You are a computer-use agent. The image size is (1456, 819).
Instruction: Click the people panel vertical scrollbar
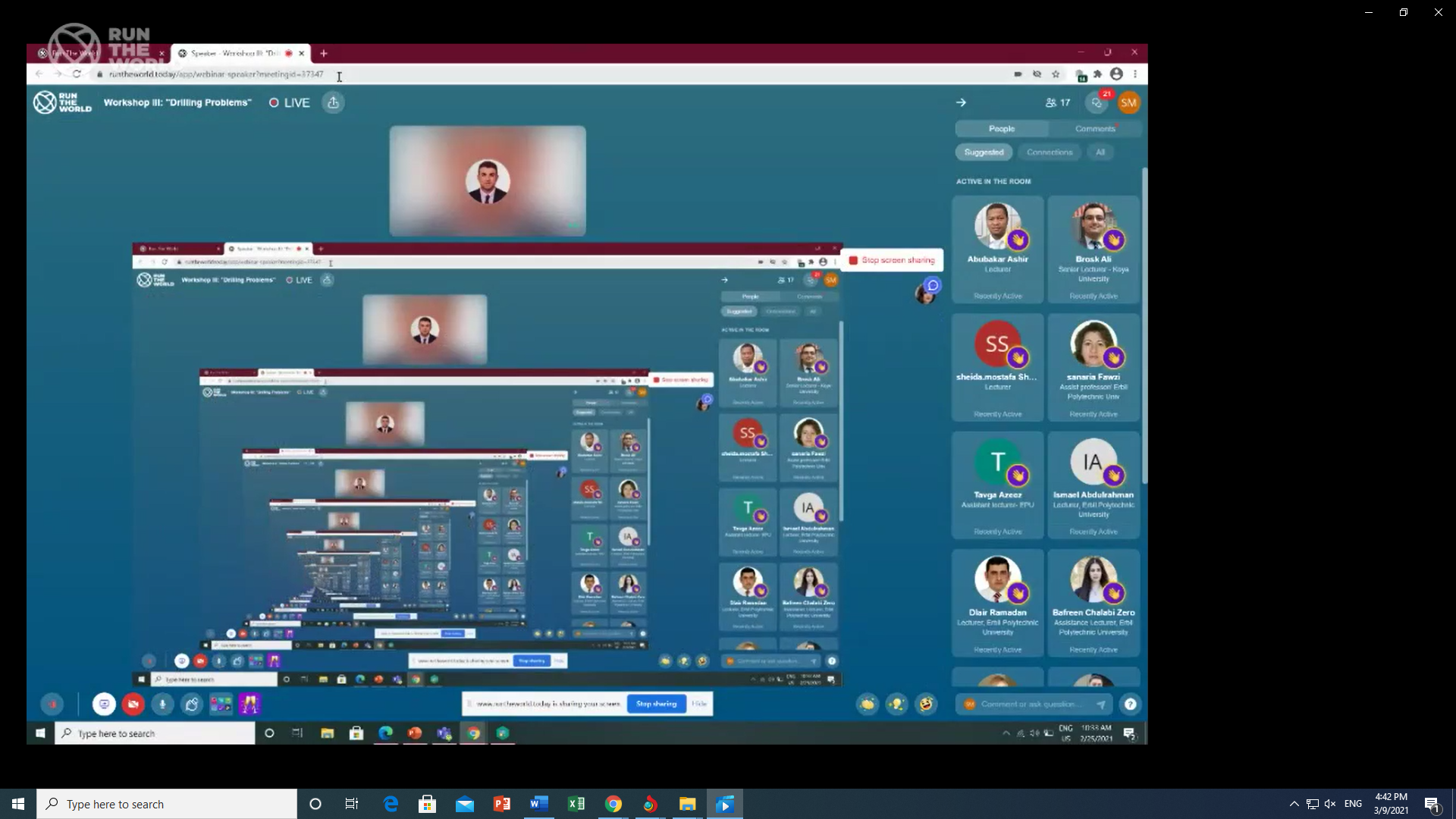pos(1144,326)
